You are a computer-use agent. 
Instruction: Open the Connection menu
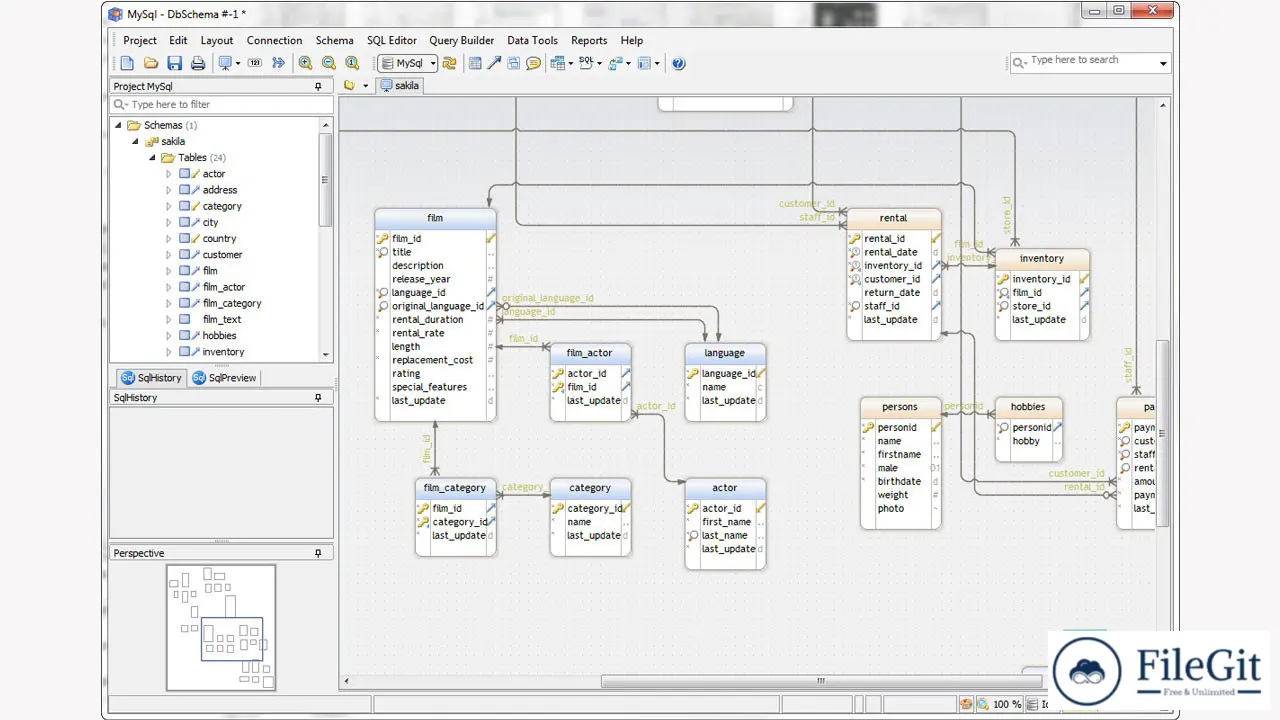click(x=274, y=41)
